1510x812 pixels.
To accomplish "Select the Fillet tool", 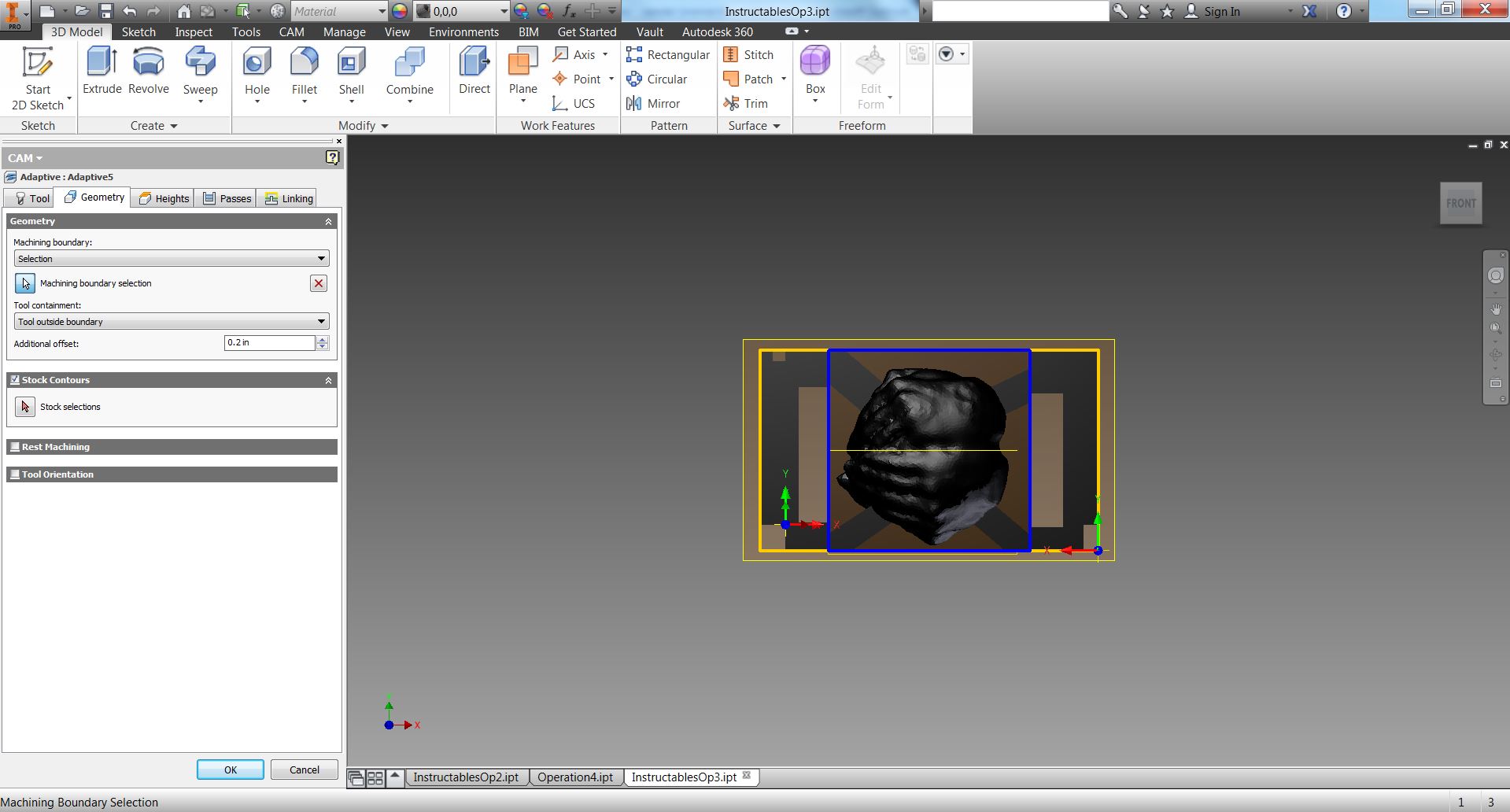I will 304,75.
